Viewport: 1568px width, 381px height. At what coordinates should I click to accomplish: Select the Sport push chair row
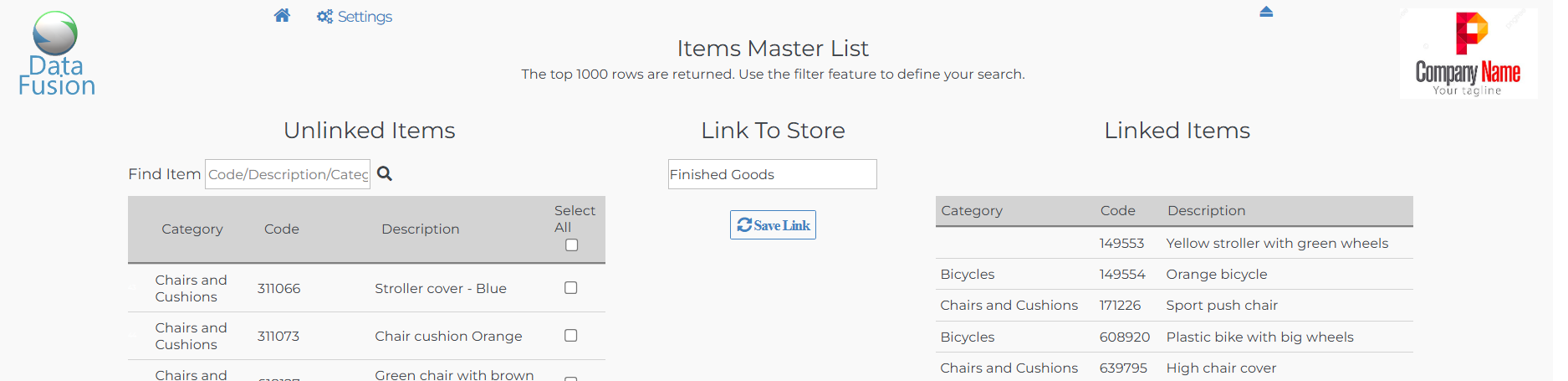(x=1221, y=306)
